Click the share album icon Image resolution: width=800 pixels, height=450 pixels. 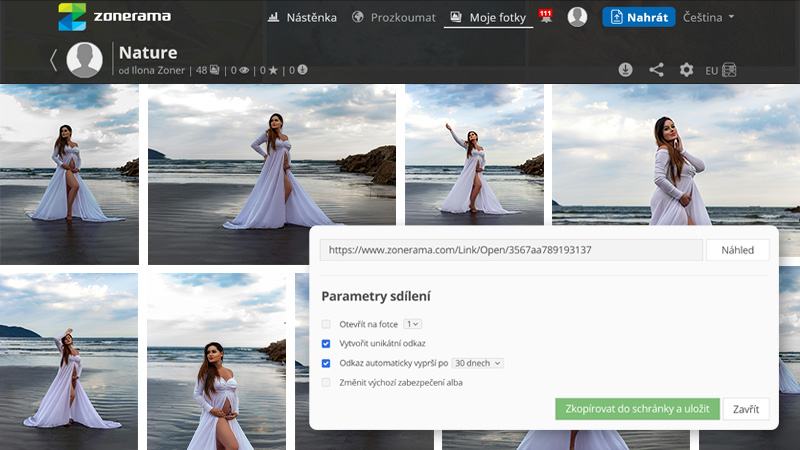(656, 70)
